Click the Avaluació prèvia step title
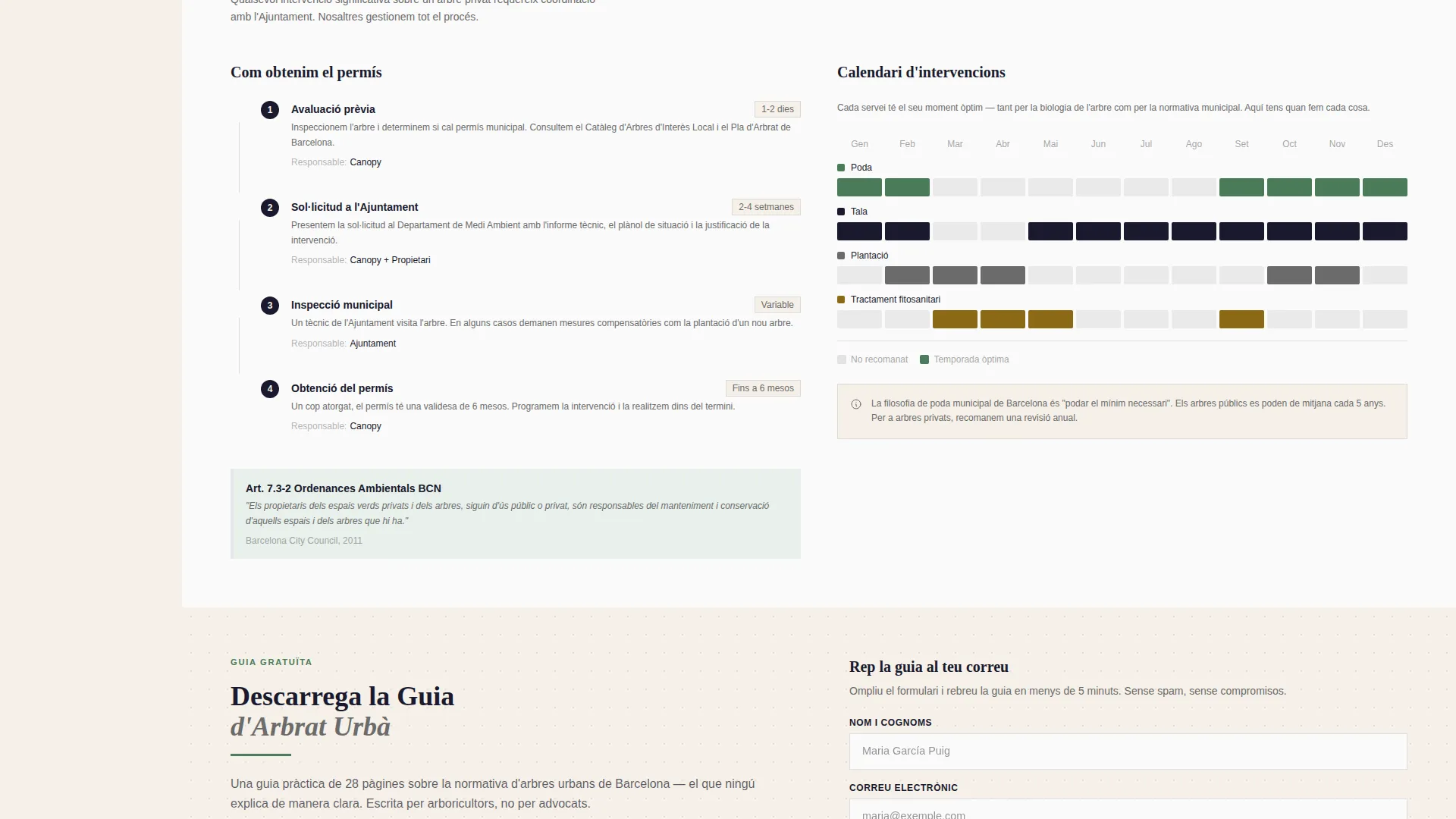The height and width of the screenshot is (819, 1456). (333, 109)
